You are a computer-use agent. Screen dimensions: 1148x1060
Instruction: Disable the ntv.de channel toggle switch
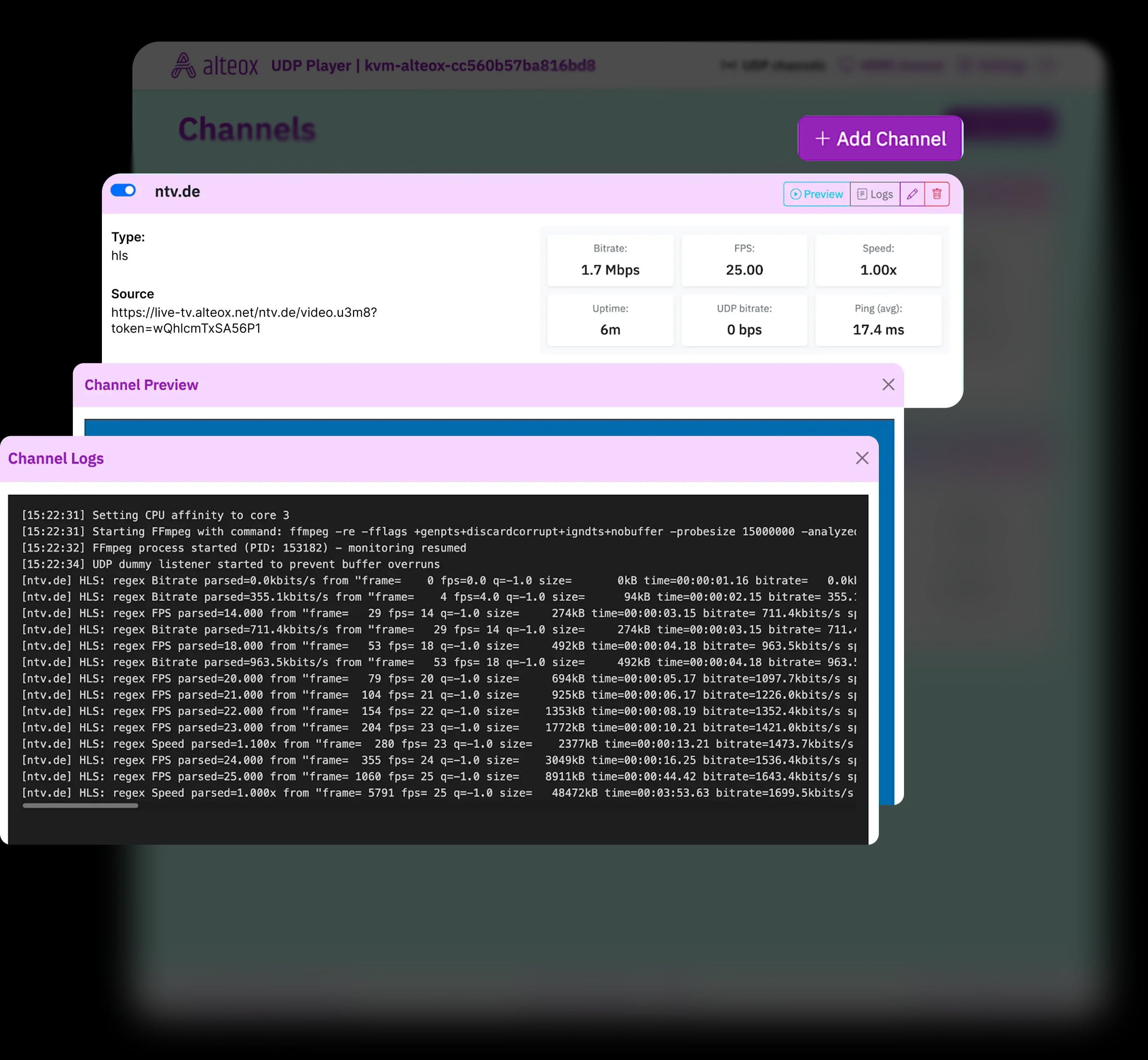pos(123,190)
